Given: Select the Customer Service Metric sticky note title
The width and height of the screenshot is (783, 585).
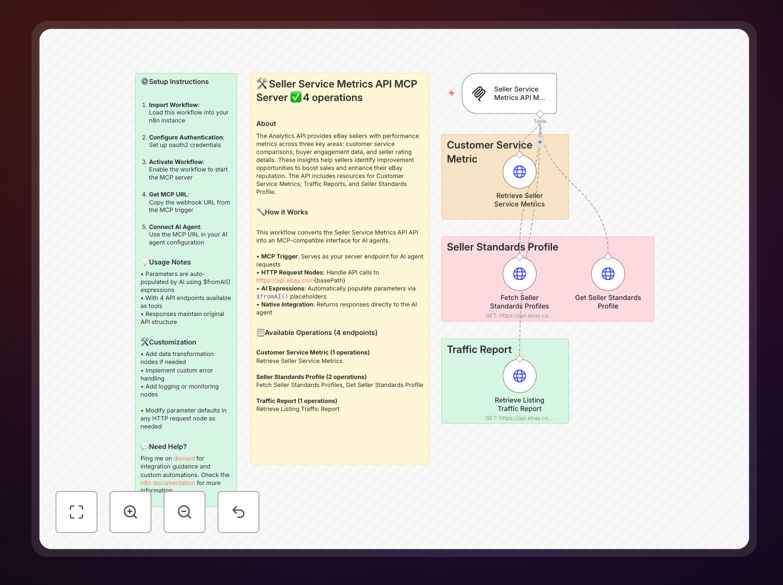Looking at the screenshot, I should (x=489, y=152).
